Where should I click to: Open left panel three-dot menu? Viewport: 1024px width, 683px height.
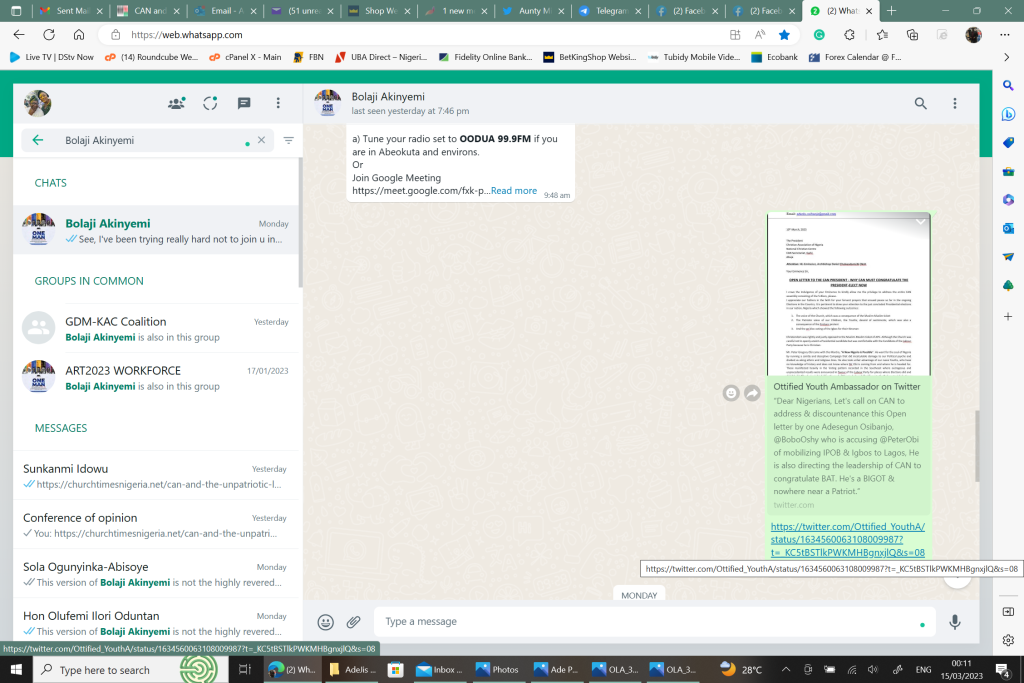click(278, 103)
